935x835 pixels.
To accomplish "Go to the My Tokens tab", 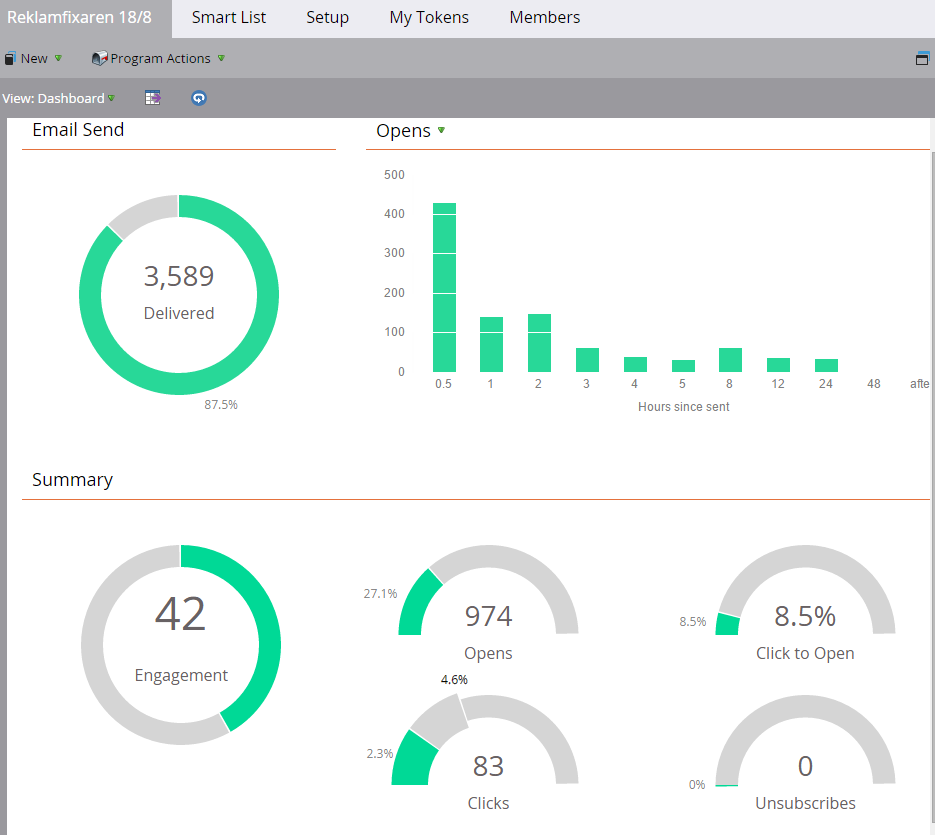I will click(x=429, y=18).
